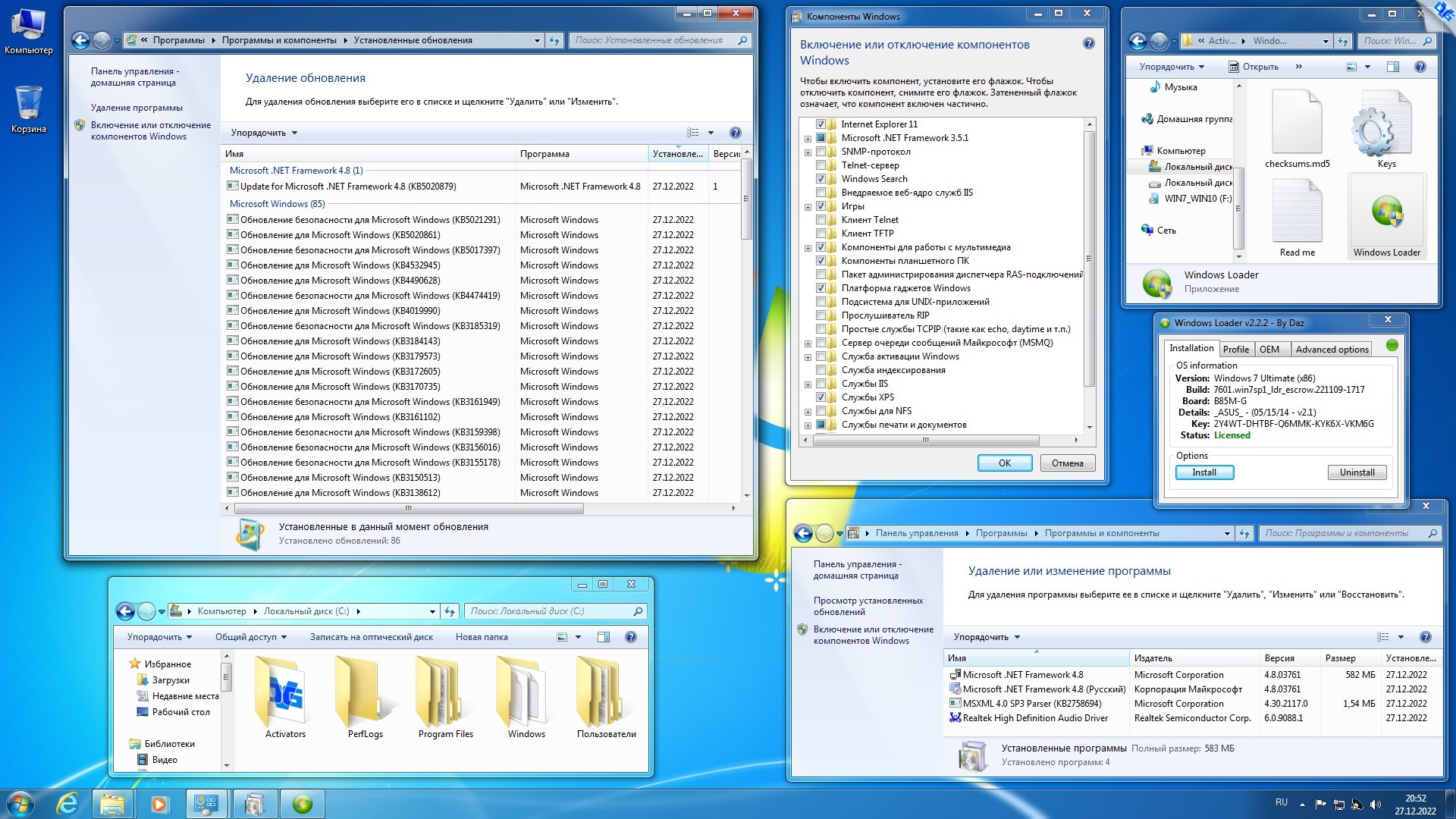Click Новая папка toolbar item
This screenshot has width=1456, height=819.
point(482,637)
